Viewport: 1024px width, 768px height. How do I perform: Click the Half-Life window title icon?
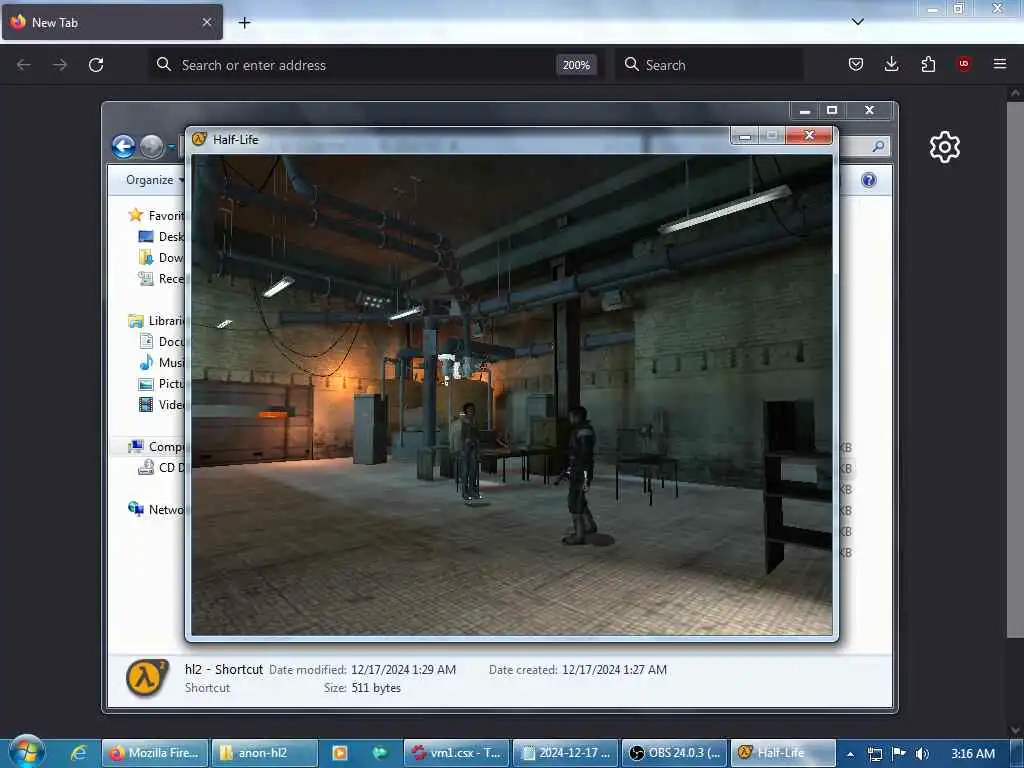click(200, 139)
